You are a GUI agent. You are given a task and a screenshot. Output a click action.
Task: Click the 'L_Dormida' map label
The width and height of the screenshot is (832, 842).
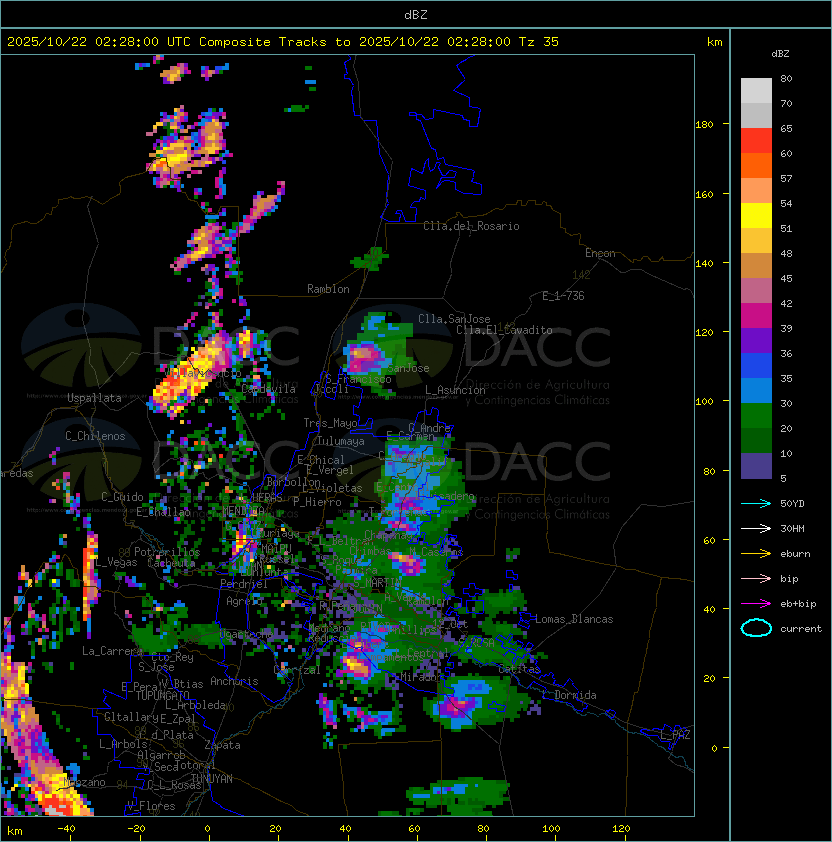click(569, 695)
